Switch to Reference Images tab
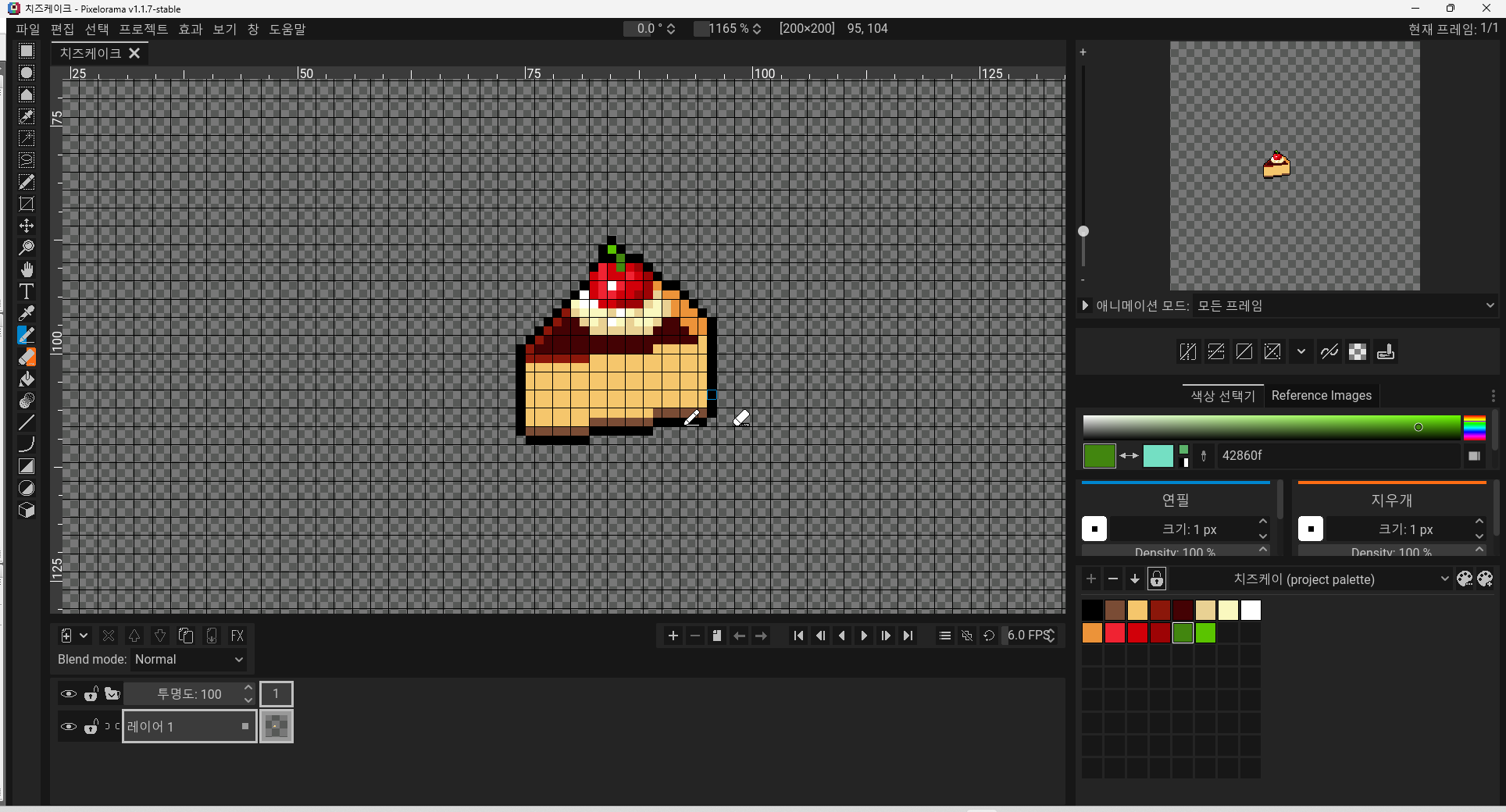 pos(1321,396)
